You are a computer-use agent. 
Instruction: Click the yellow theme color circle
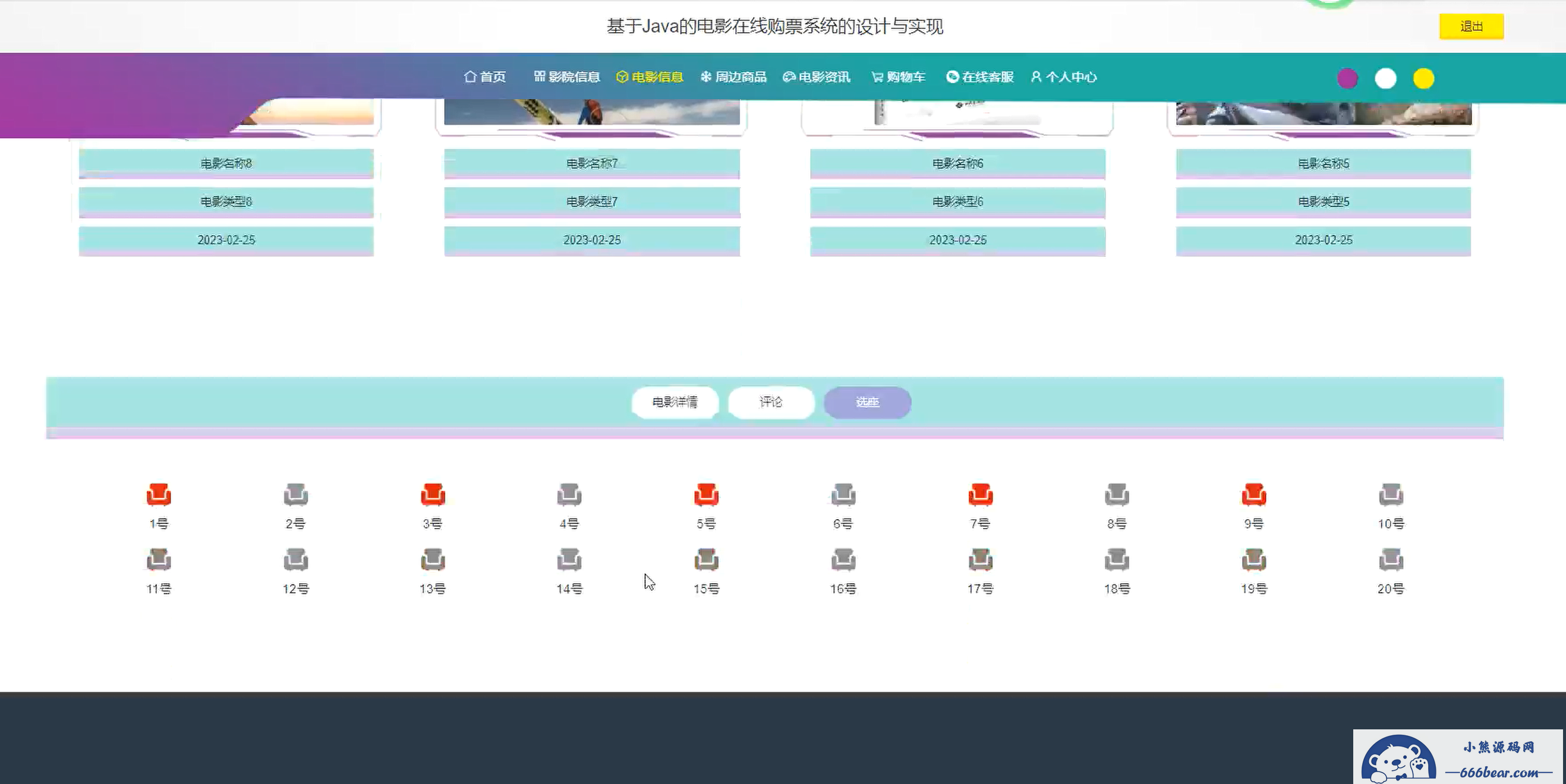[1423, 78]
